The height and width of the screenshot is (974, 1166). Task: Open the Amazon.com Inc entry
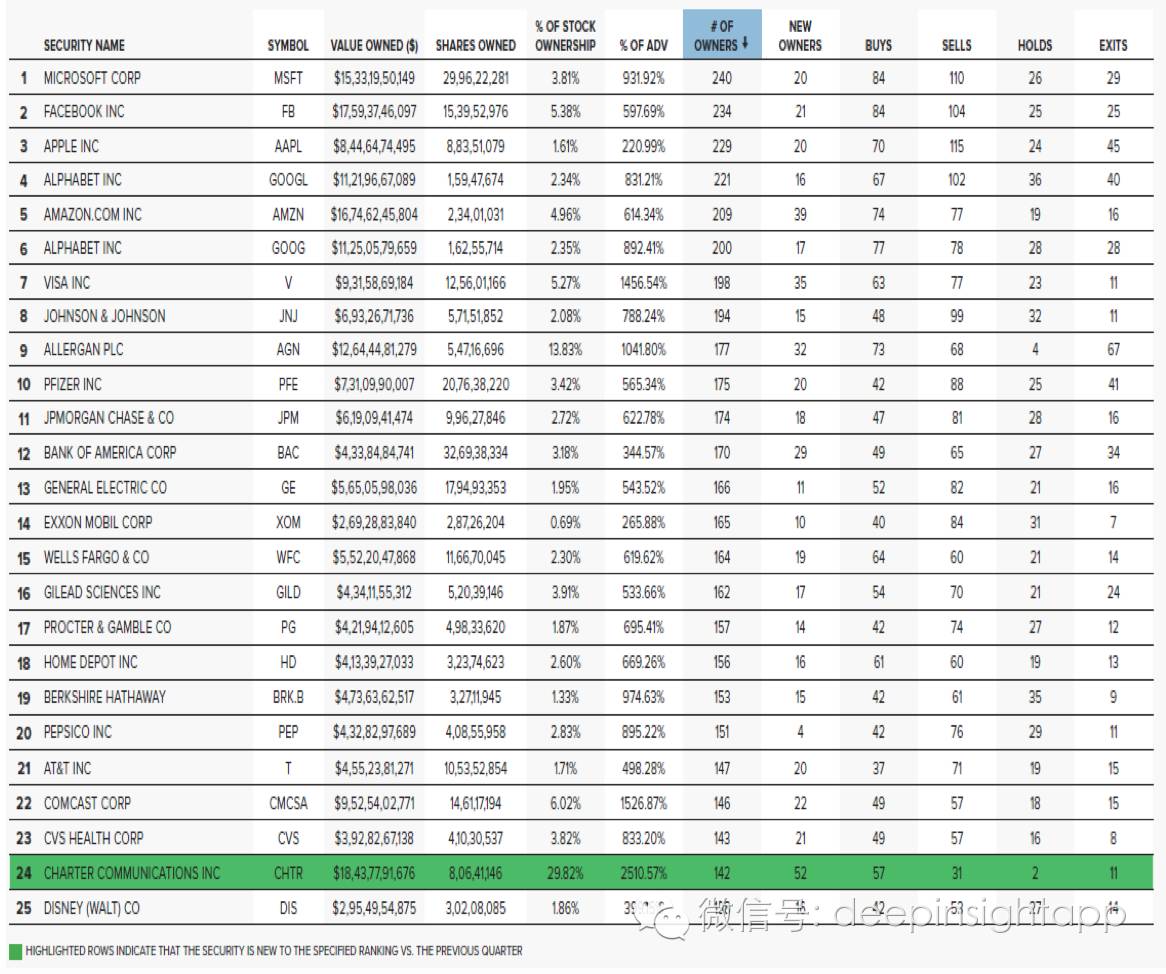pyautogui.click(x=92, y=215)
